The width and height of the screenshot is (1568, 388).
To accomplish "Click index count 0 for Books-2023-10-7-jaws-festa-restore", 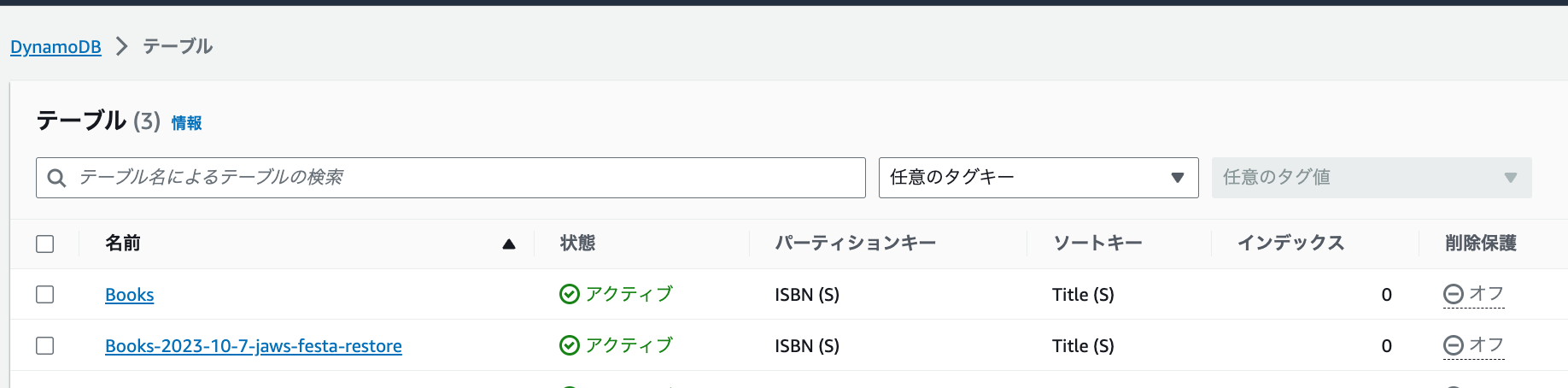I will (x=1387, y=346).
